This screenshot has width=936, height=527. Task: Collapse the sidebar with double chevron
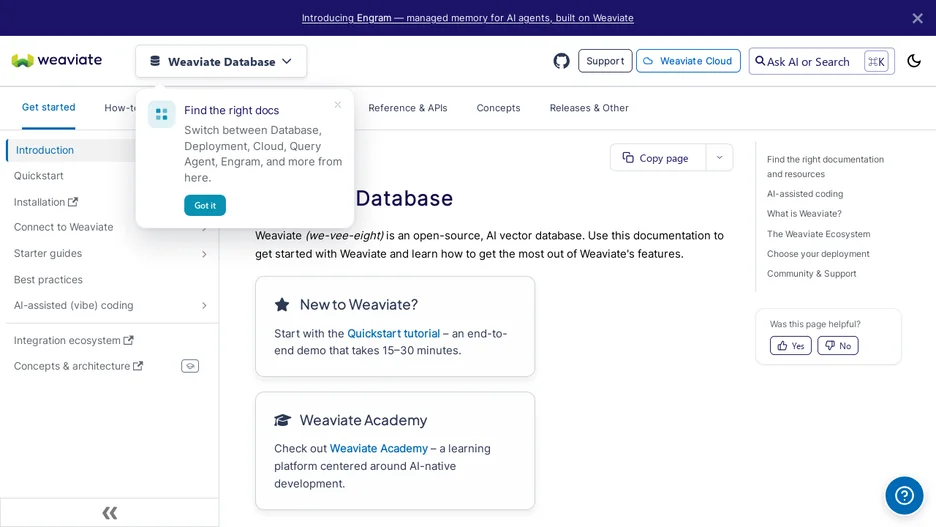(x=110, y=513)
